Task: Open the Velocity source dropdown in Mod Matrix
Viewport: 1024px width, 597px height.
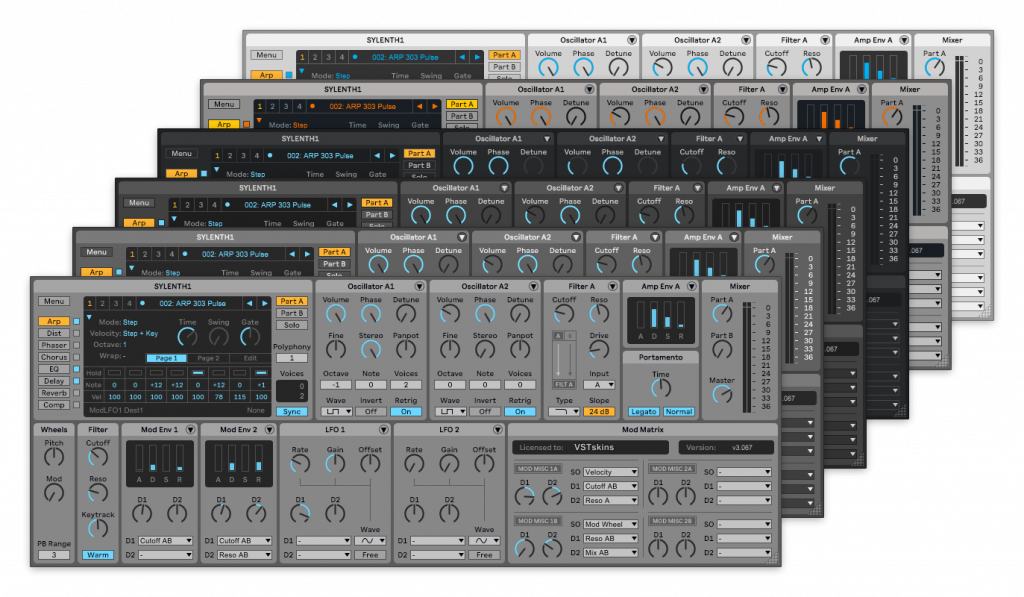Action: (612, 472)
